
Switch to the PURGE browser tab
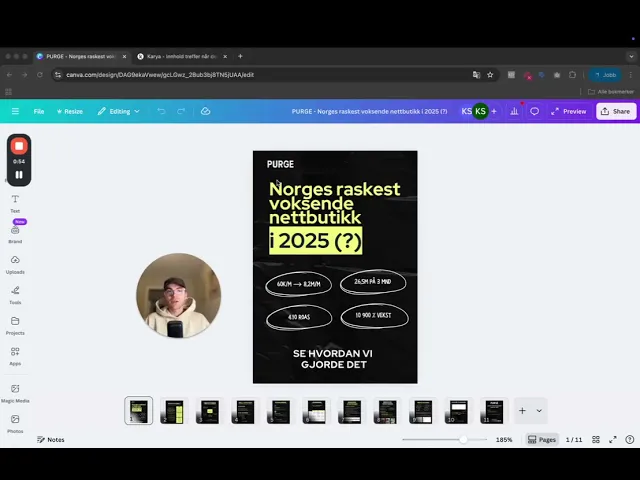(80, 56)
